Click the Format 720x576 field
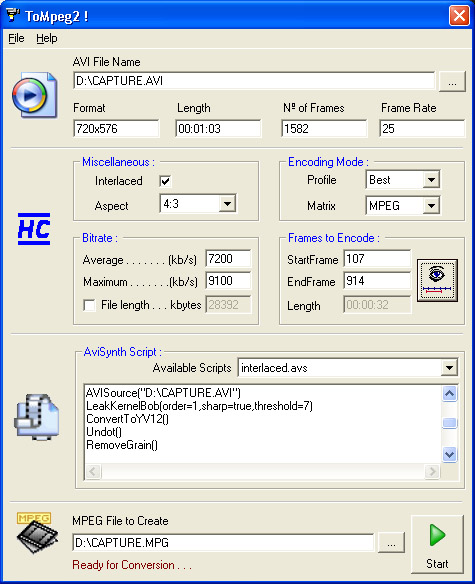The image size is (475, 584). [x=116, y=128]
